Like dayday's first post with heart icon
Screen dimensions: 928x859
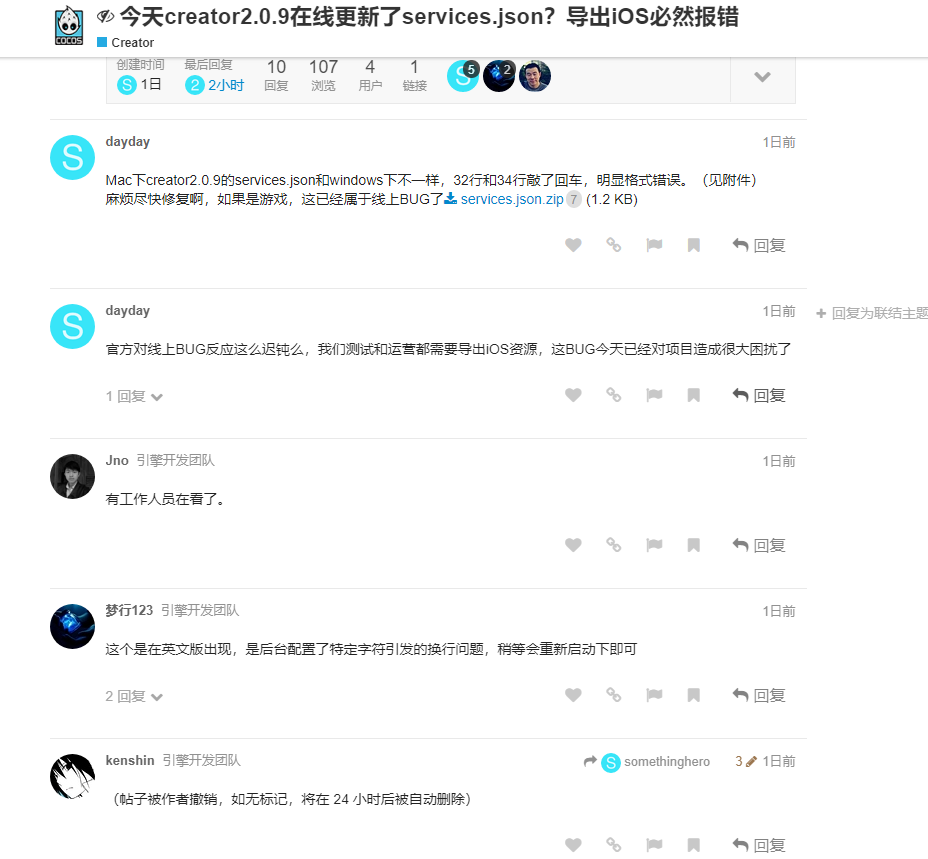tap(573, 244)
